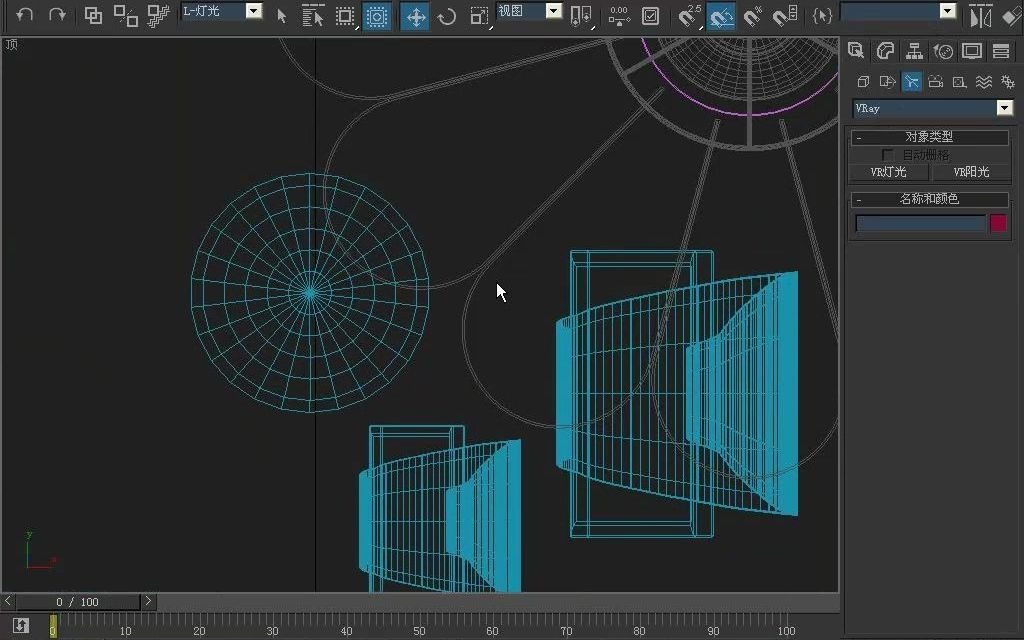Image resolution: width=1024 pixels, height=640 pixels.
Task: Switch to the Modify command panel tab
Action: [885, 50]
